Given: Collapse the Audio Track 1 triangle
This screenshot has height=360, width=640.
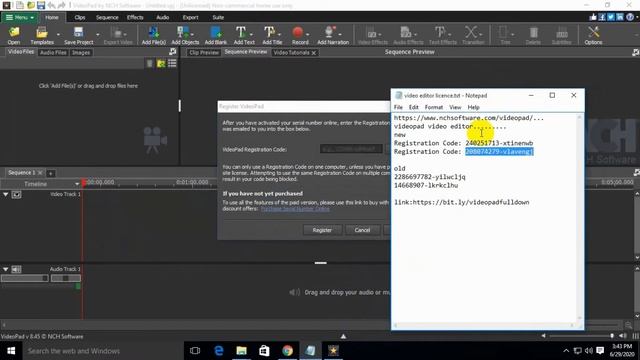Looking at the screenshot, I should tap(6, 269).
